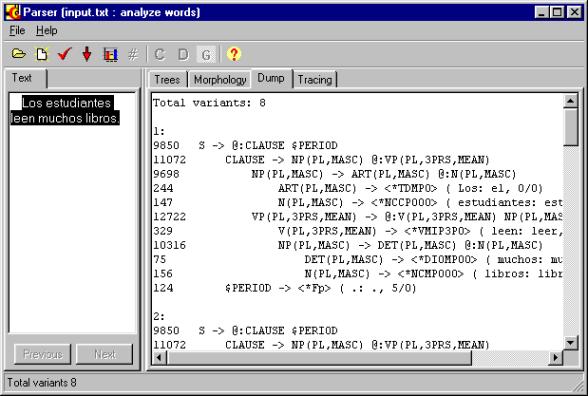Toggle the G toolbar button
Image resolution: width=588 pixels, height=396 pixels.
click(x=206, y=55)
